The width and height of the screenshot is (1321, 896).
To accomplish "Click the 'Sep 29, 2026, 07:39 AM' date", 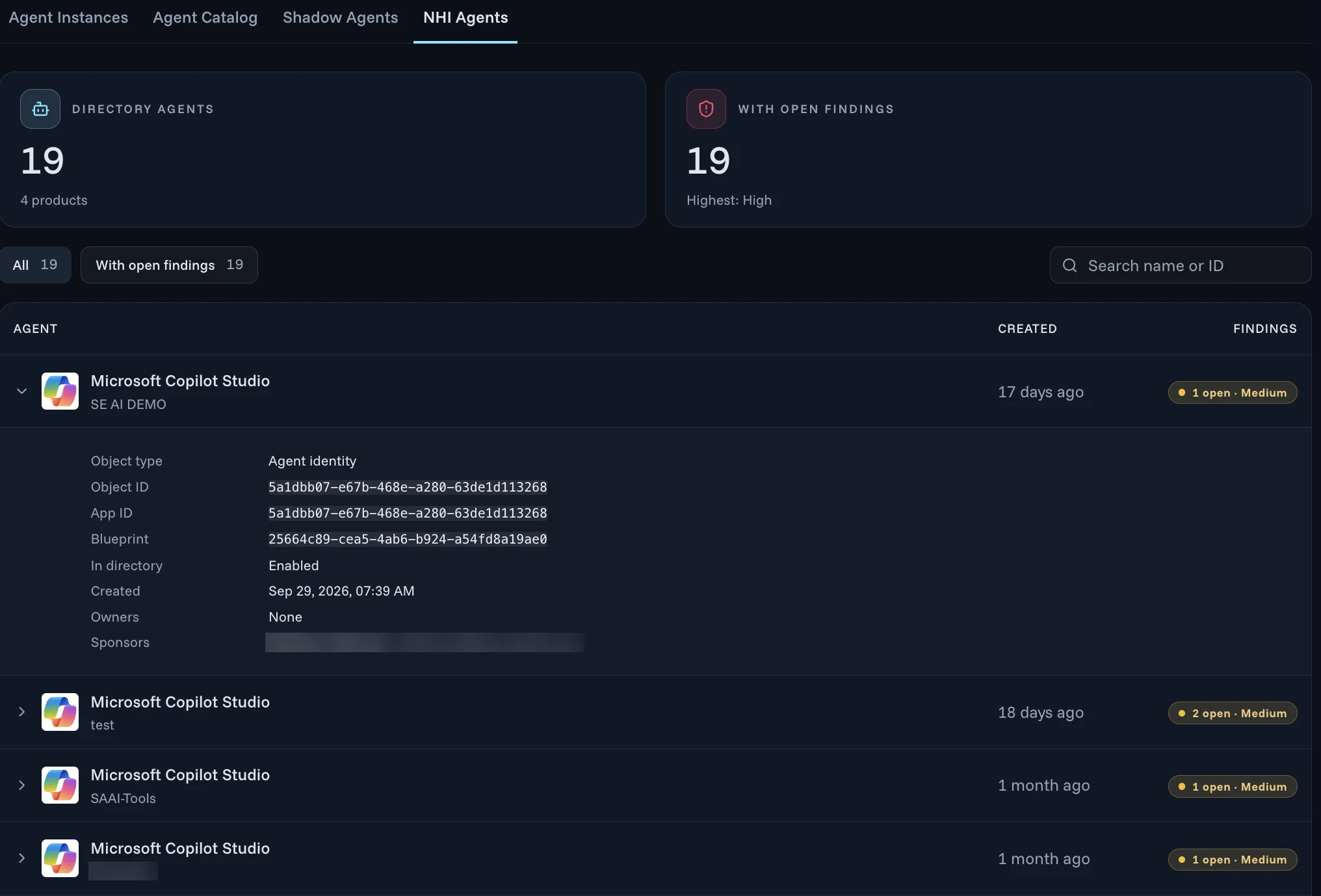I will [341, 591].
